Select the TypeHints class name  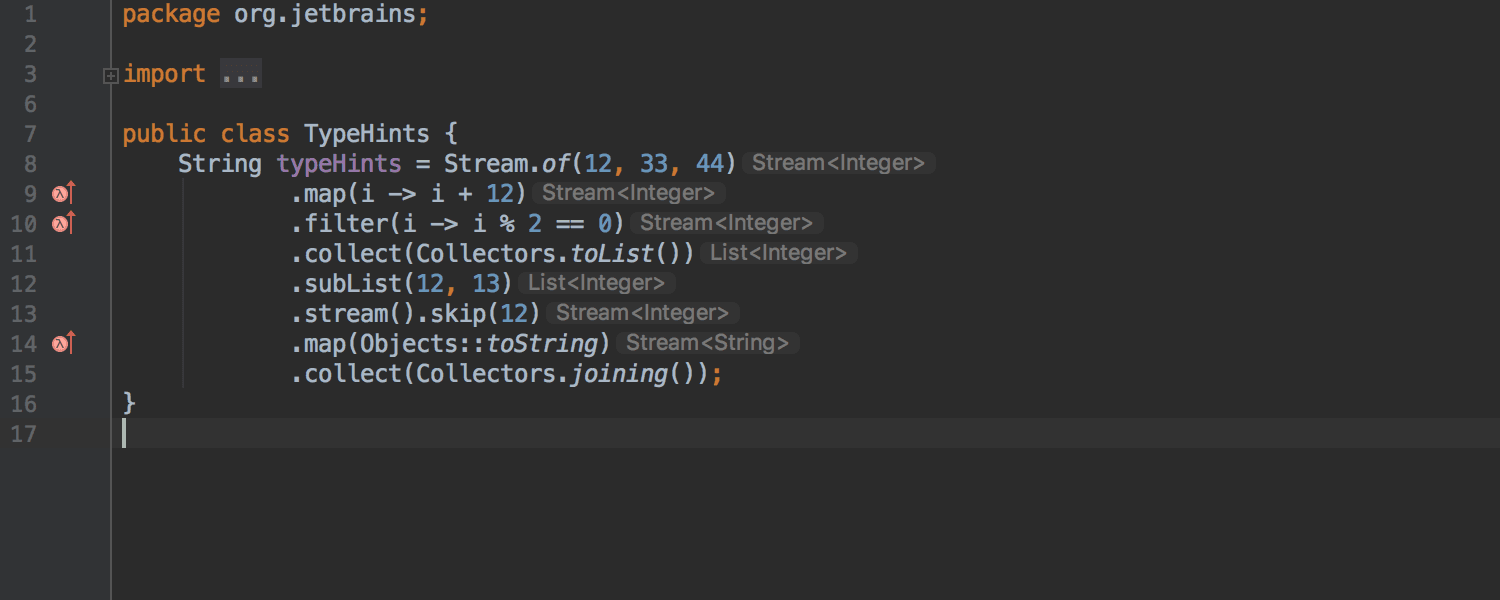tap(366, 133)
